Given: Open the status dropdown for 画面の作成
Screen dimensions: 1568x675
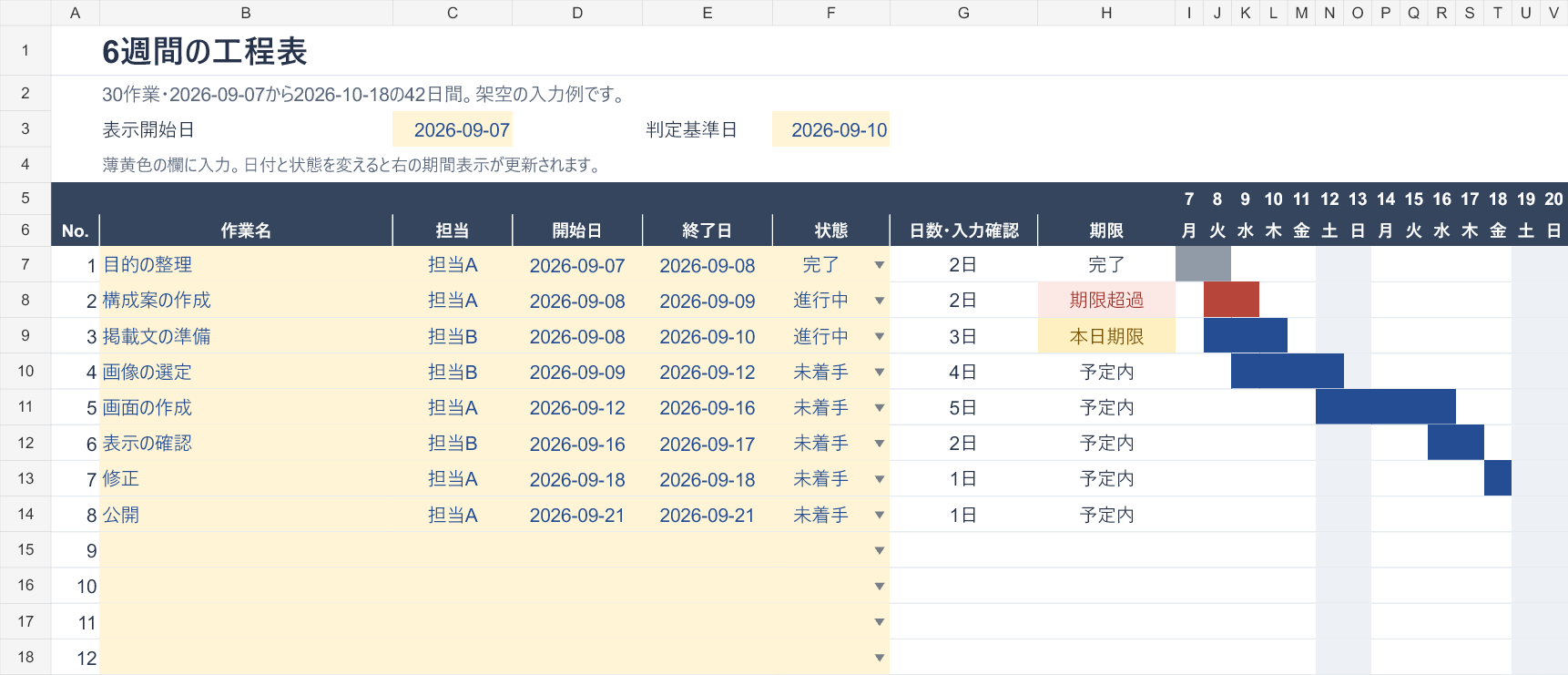Looking at the screenshot, I should click(x=879, y=407).
